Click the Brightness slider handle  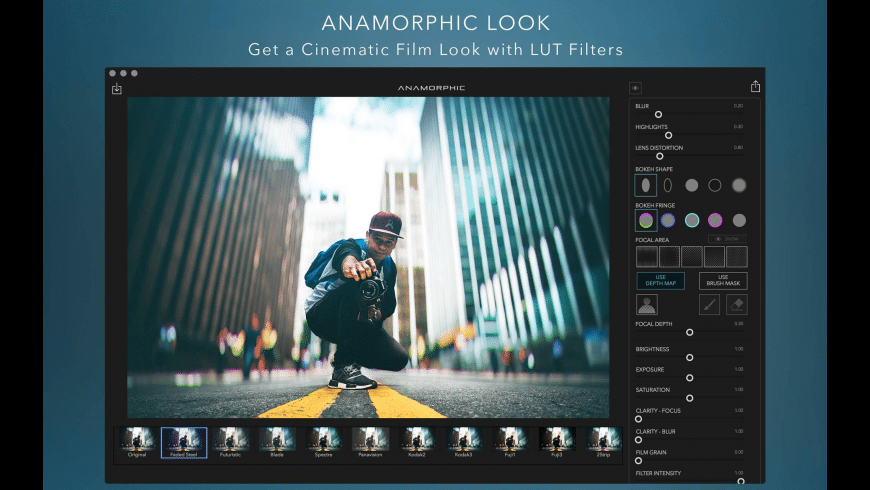pos(690,358)
